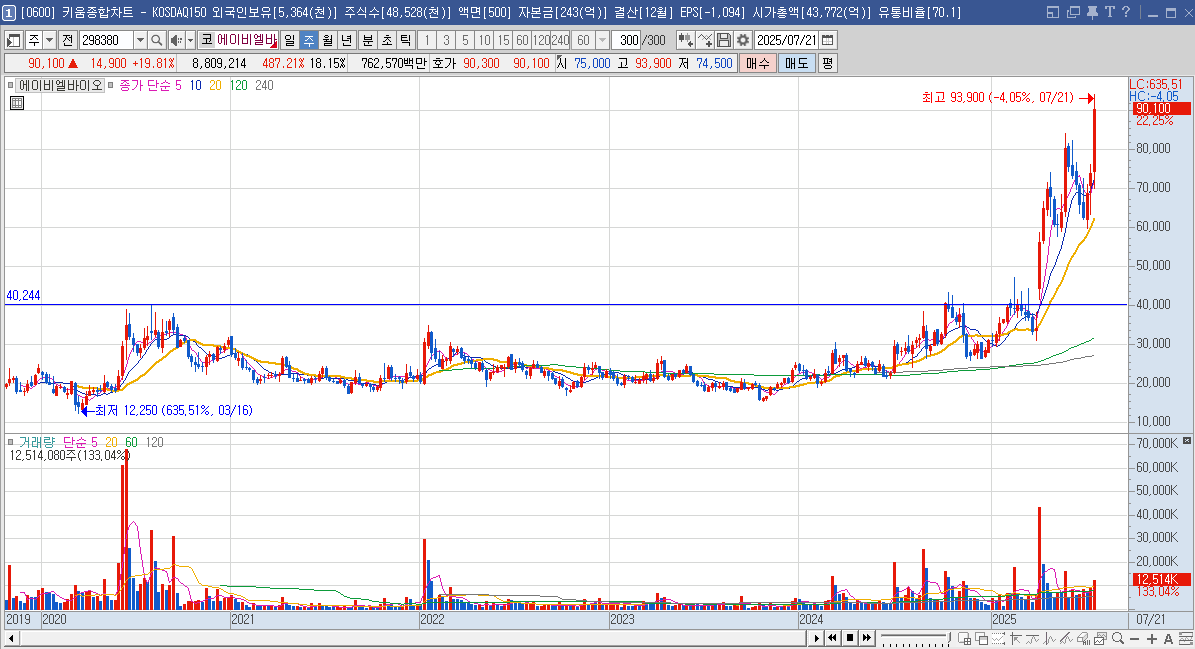The height and width of the screenshot is (649, 1195).
Task: Click the zoom magnifier icon in bottom toolbar
Action: 1117,638
